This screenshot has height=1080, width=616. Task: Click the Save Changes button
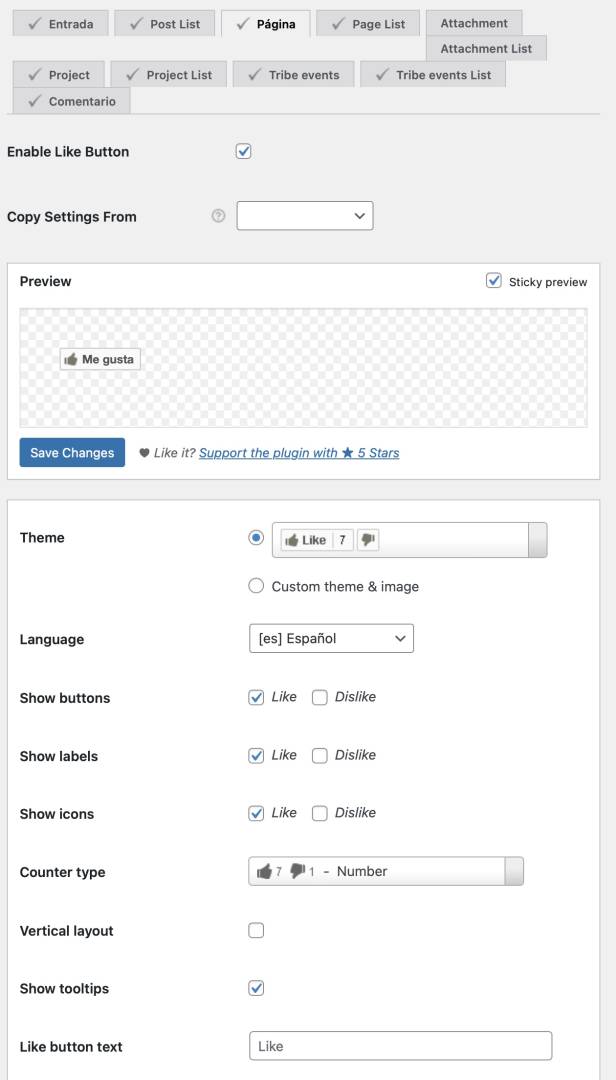click(x=72, y=453)
